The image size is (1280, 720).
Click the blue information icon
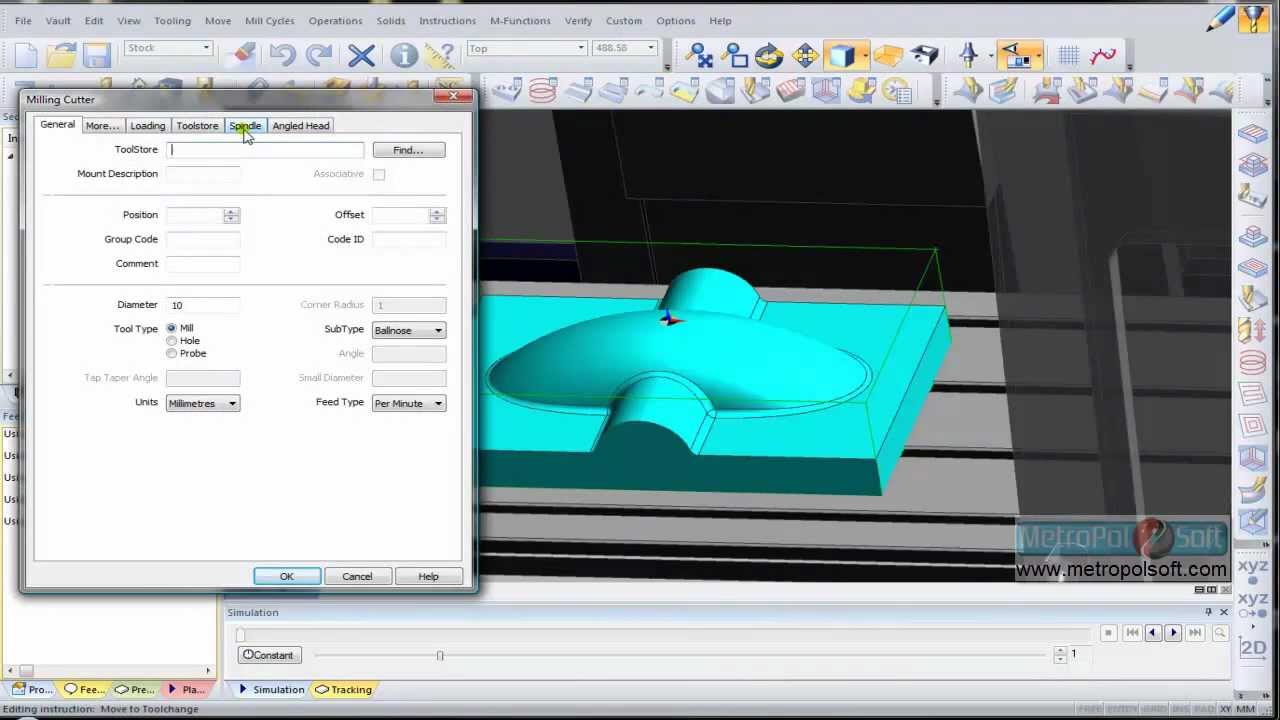[404, 56]
